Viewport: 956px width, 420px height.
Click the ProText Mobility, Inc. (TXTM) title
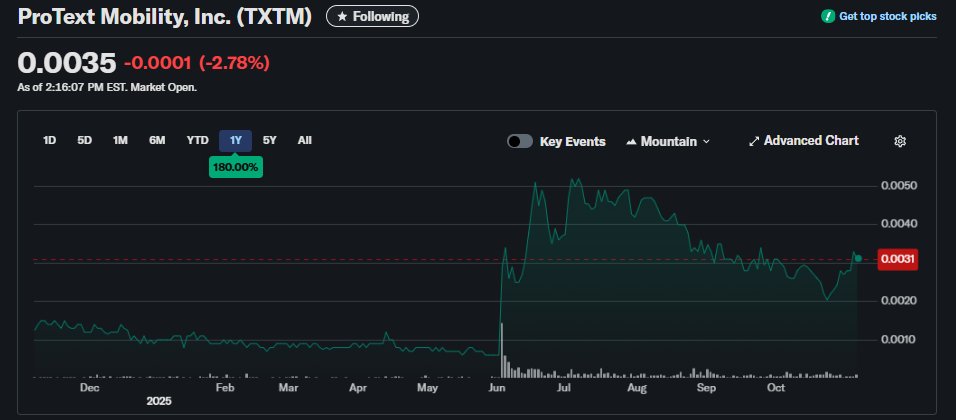pos(165,16)
